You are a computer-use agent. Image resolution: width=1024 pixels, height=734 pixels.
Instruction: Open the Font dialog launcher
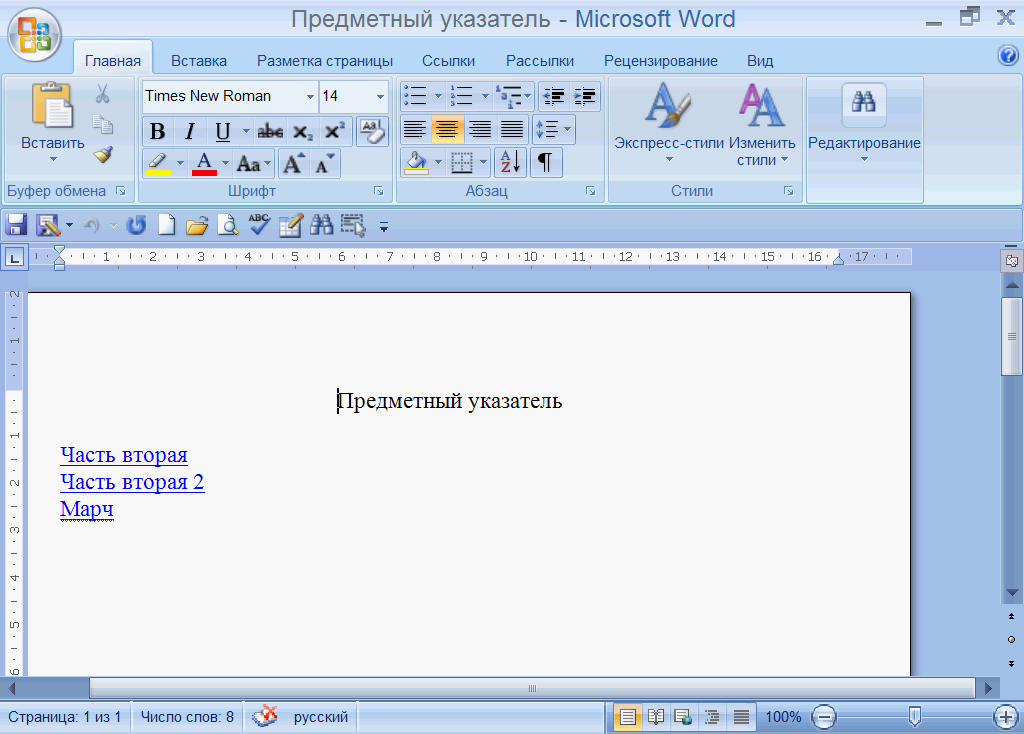(379, 191)
